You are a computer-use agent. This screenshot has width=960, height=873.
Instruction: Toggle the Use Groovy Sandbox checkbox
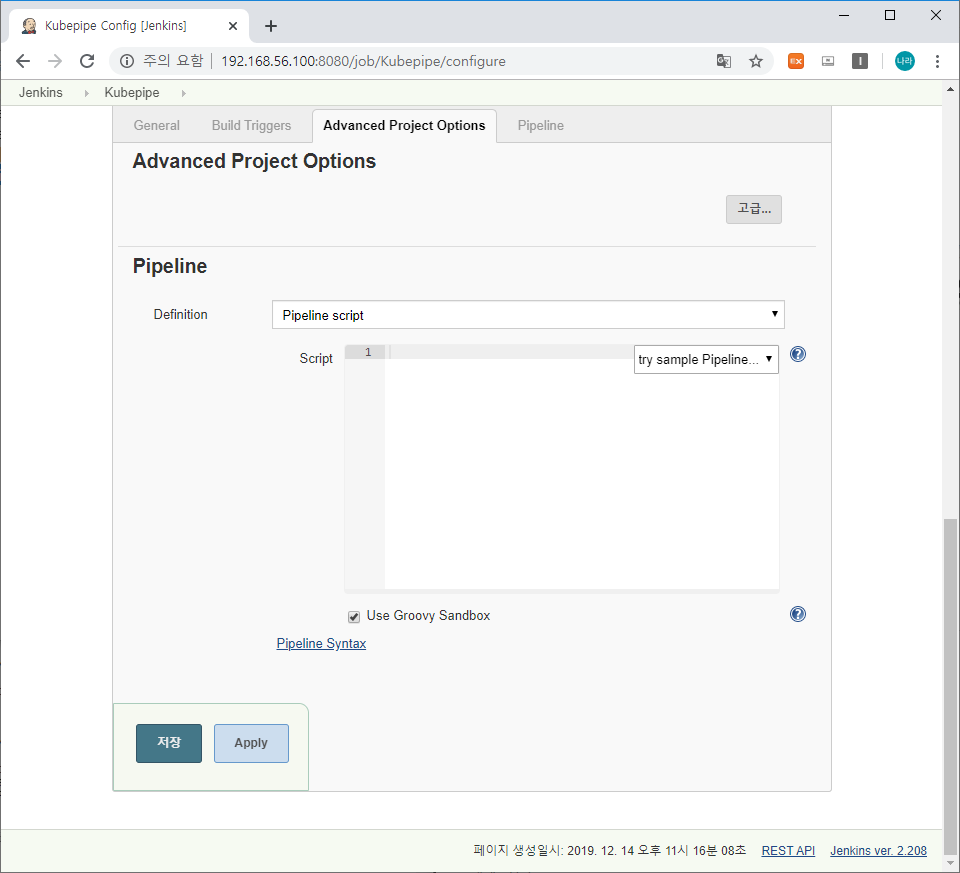click(354, 616)
